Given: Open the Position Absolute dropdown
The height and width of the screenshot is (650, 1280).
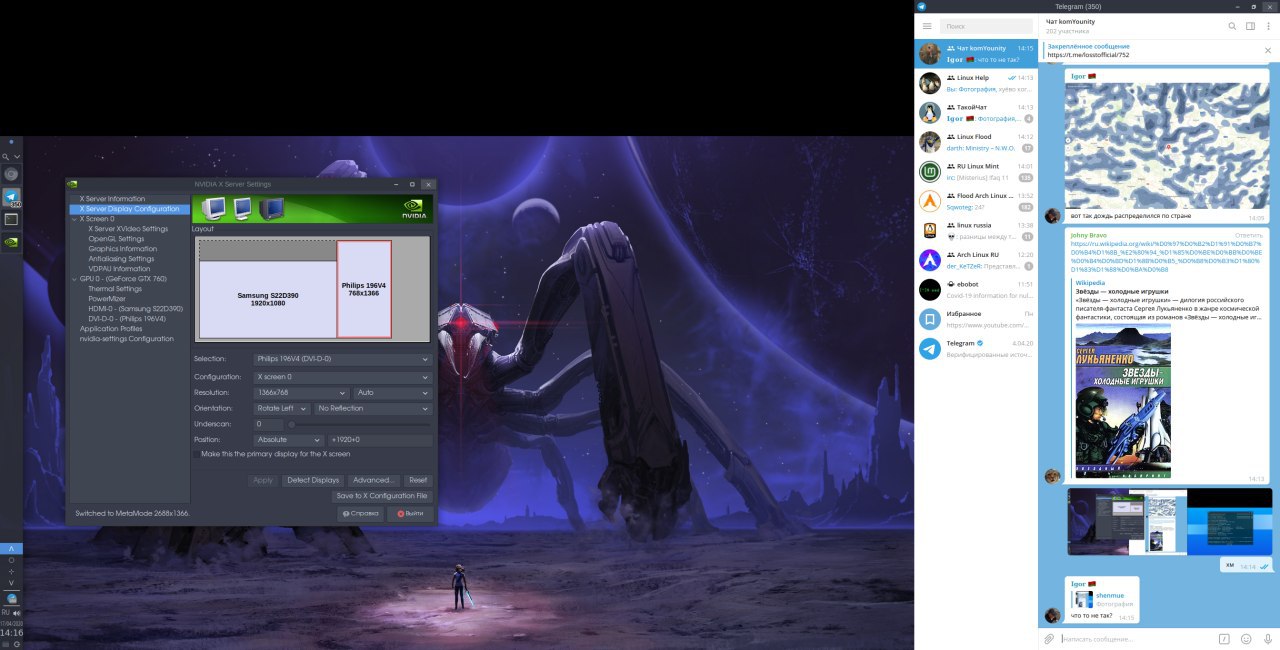Looking at the screenshot, I should pos(288,439).
